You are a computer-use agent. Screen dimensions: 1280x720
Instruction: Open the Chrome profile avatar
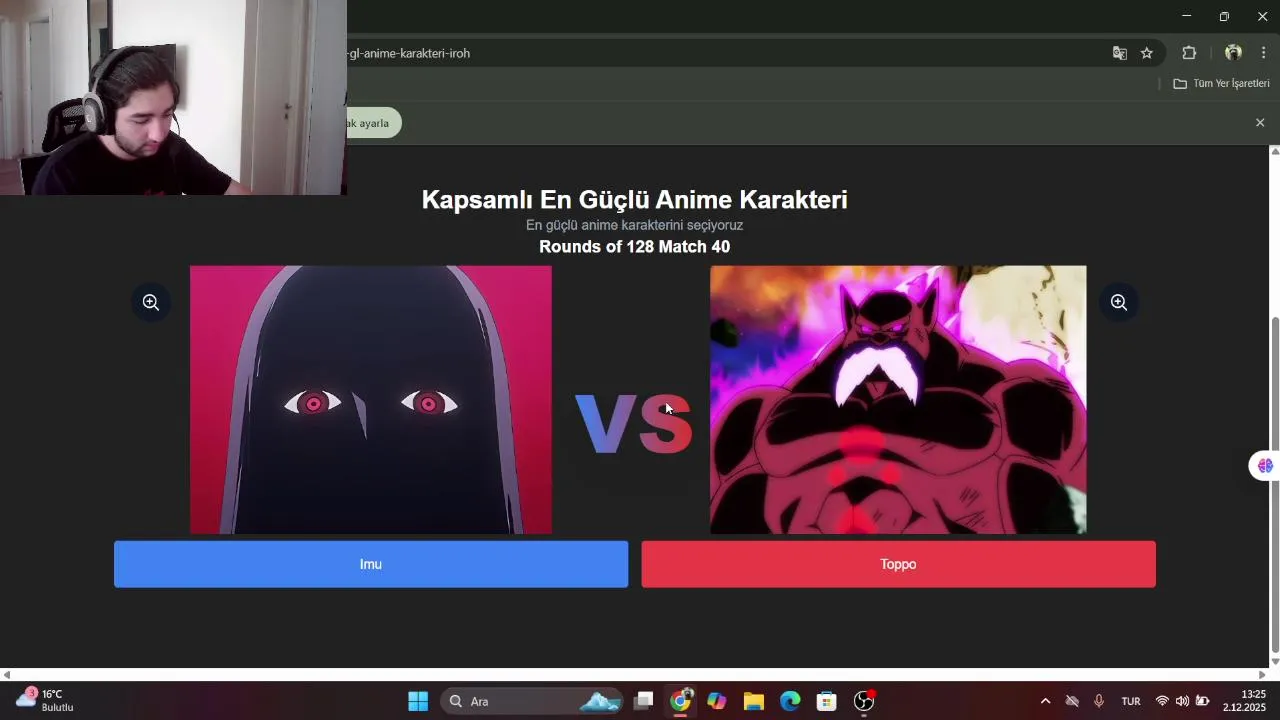point(1233,53)
